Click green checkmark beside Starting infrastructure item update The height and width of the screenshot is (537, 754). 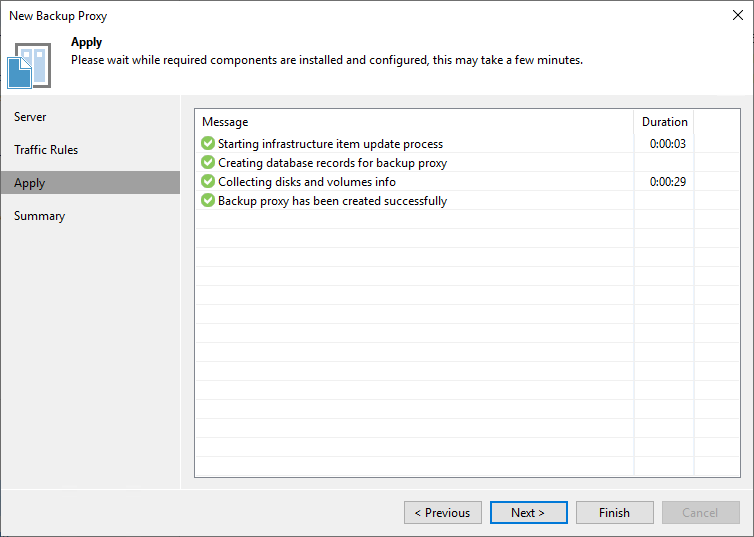point(208,144)
